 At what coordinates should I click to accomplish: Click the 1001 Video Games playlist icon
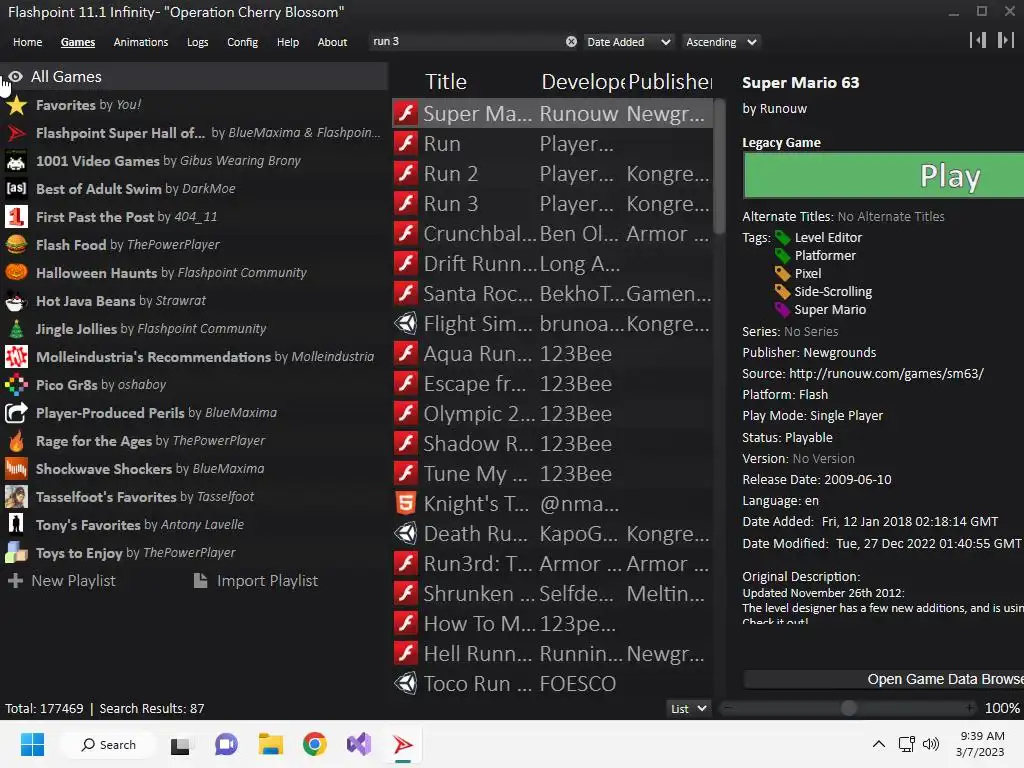(16, 161)
